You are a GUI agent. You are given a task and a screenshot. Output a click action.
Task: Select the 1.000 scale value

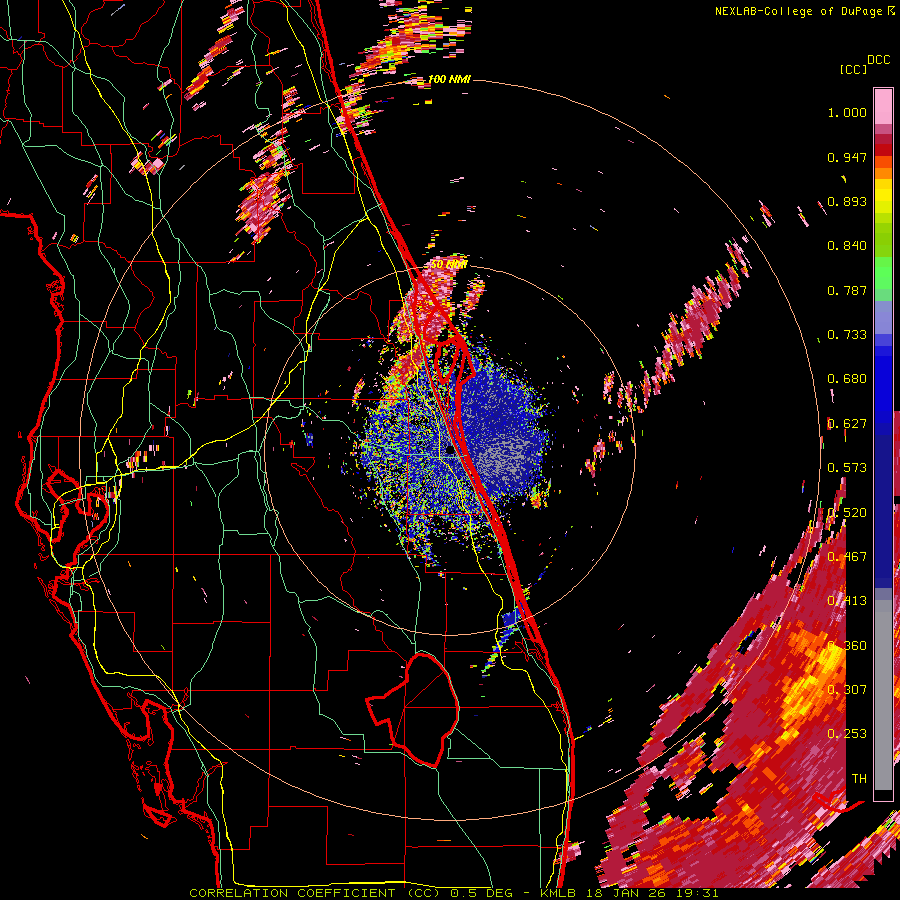(847, 112)
